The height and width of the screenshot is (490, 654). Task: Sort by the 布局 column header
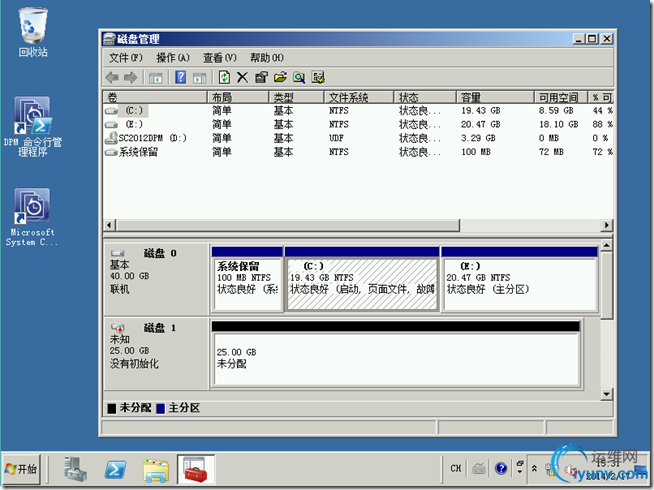[237, 97]
